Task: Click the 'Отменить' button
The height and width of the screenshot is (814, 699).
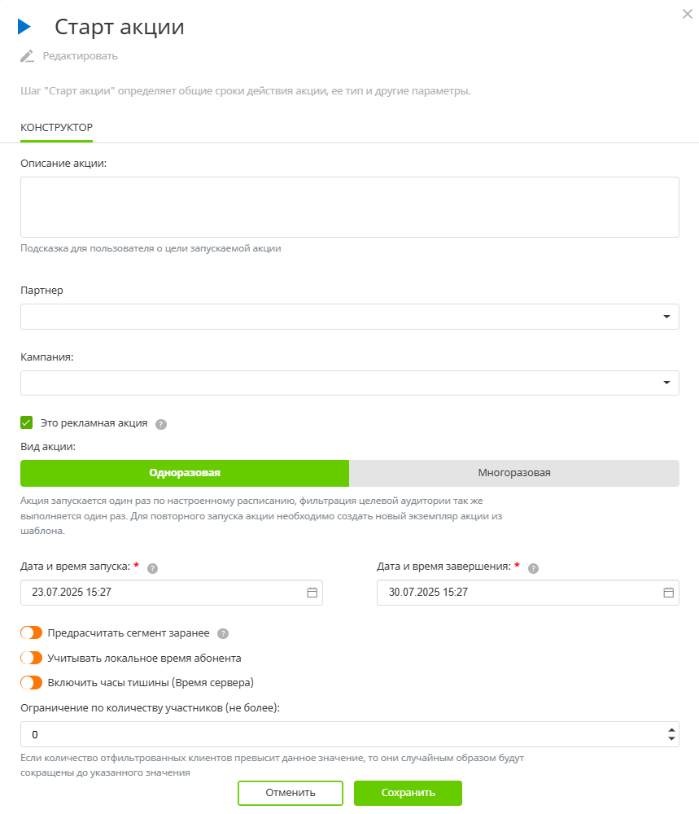Action: point(290,793)
